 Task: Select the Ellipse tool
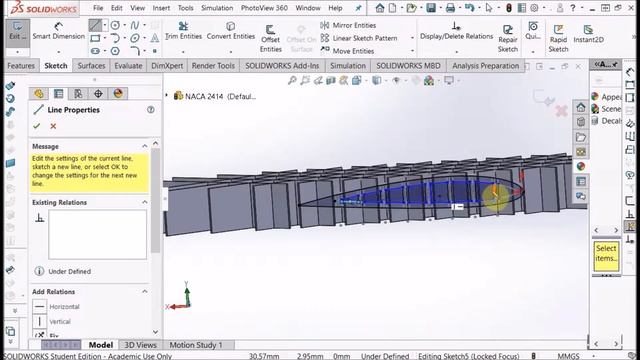(x=134, y=38)
